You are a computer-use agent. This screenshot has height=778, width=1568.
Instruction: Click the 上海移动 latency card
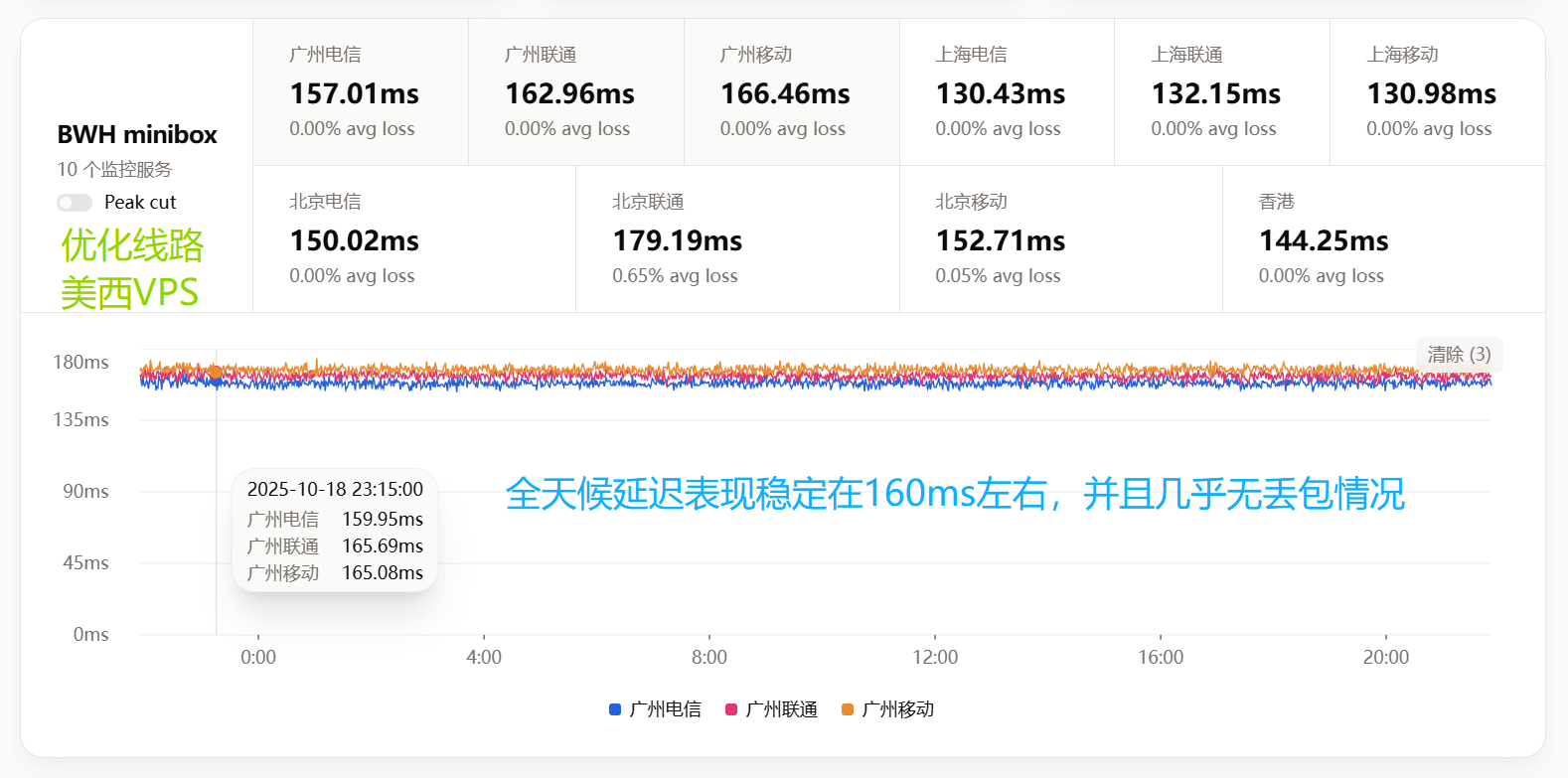tap(1437, 92)
